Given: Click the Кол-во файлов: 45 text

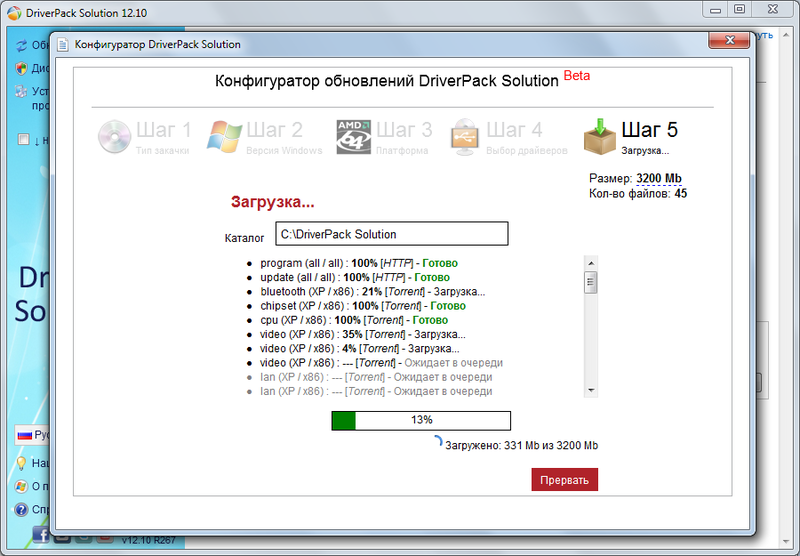Looking at the screenshot, I should 638,194.
